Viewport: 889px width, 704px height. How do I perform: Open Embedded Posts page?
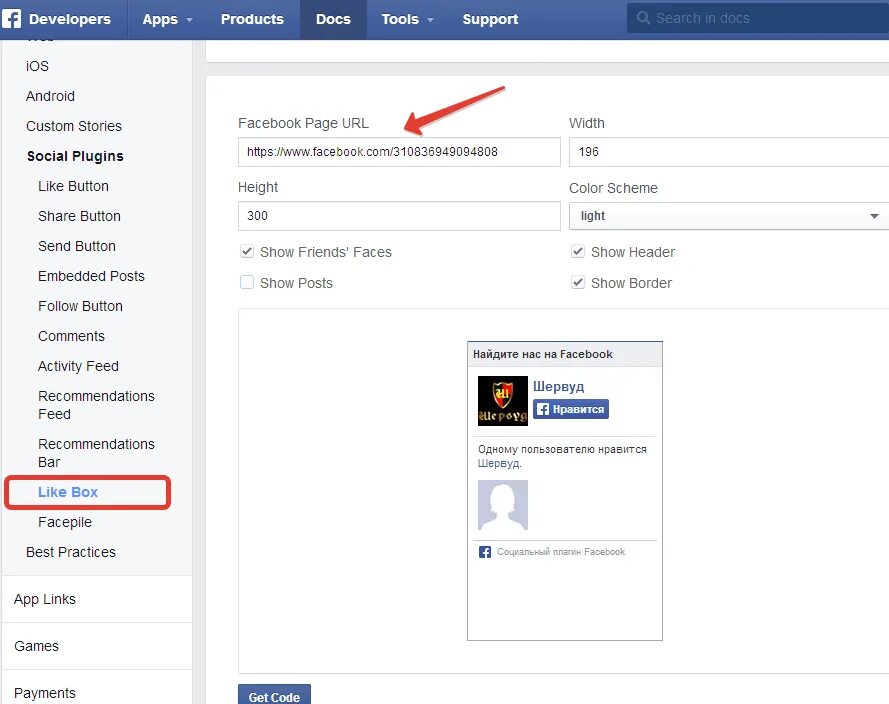[x=91, y=277]
